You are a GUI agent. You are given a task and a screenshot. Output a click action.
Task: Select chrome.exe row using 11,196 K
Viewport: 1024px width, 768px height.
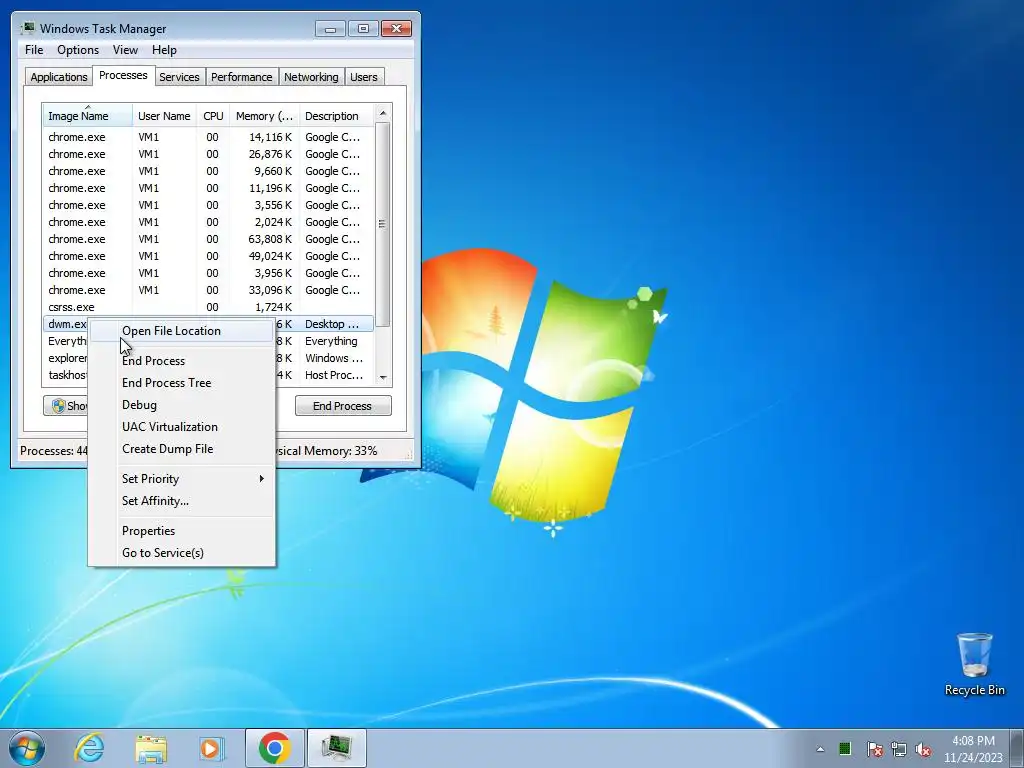[x=208, y=188]
